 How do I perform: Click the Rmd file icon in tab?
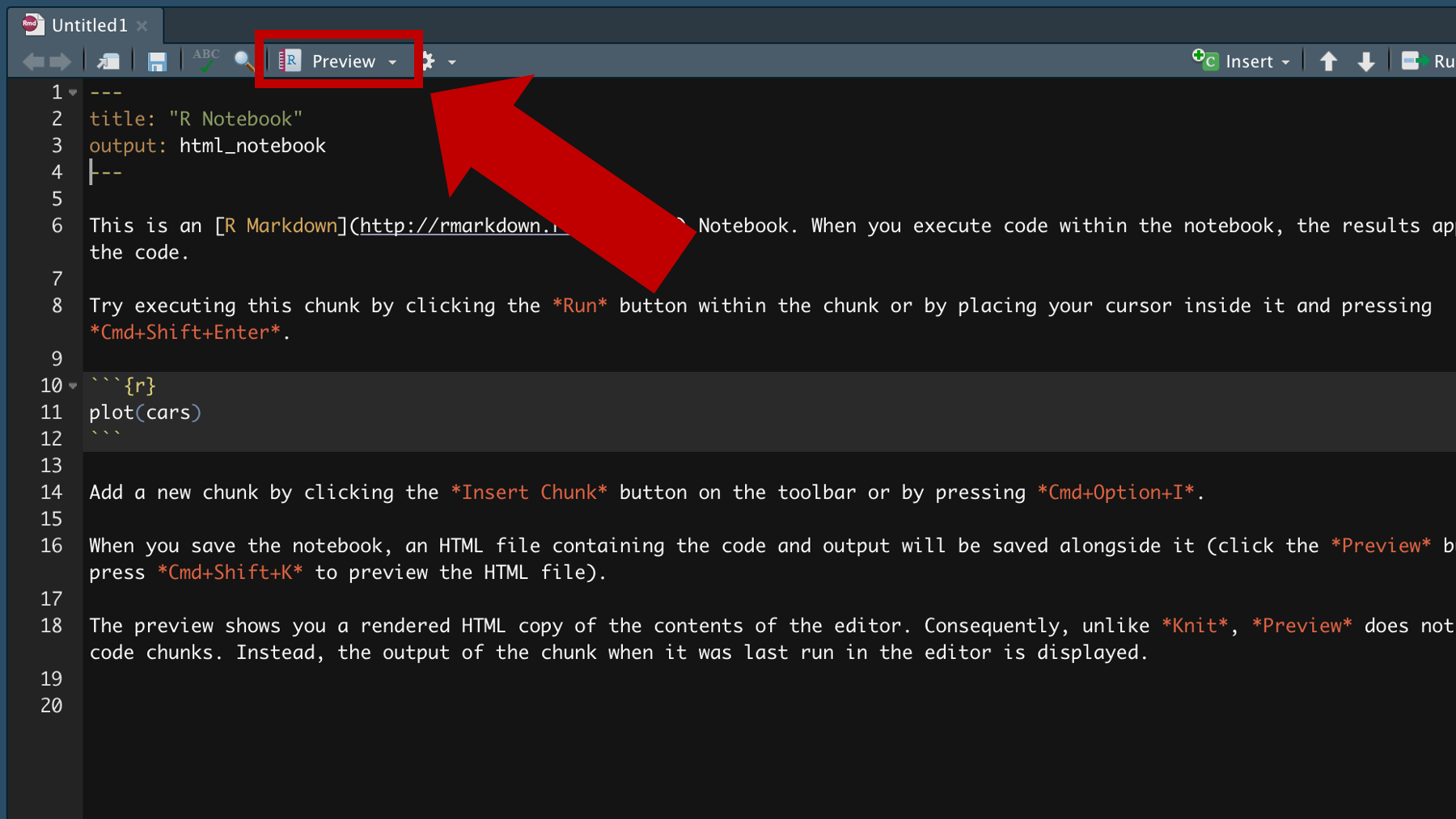point(32,24)
